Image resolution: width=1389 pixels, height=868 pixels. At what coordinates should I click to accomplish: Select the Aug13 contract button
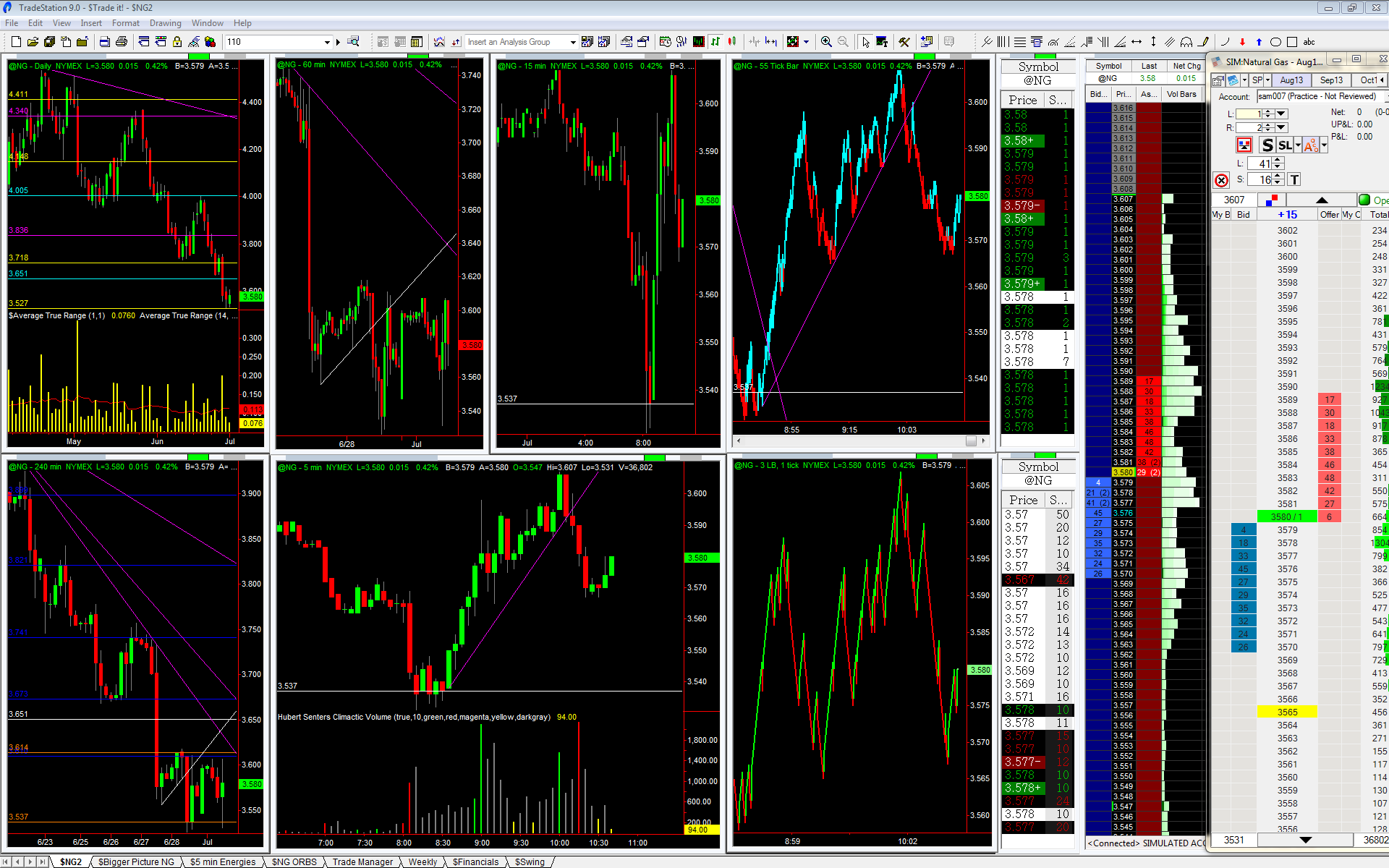click(1291, 80)
